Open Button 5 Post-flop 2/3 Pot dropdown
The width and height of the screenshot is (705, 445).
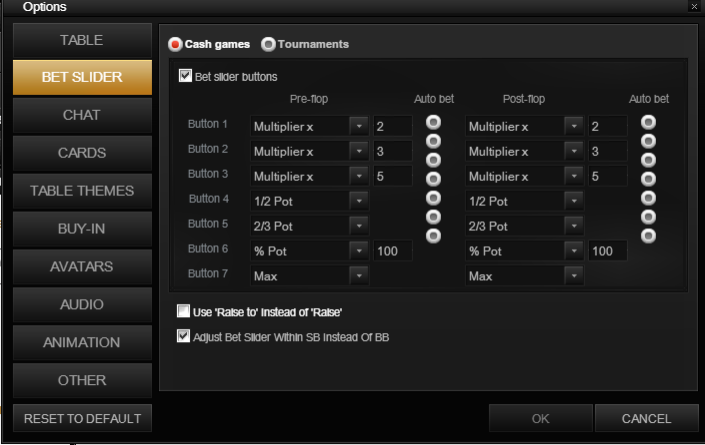pyautogui.click(x=574, y=226)
